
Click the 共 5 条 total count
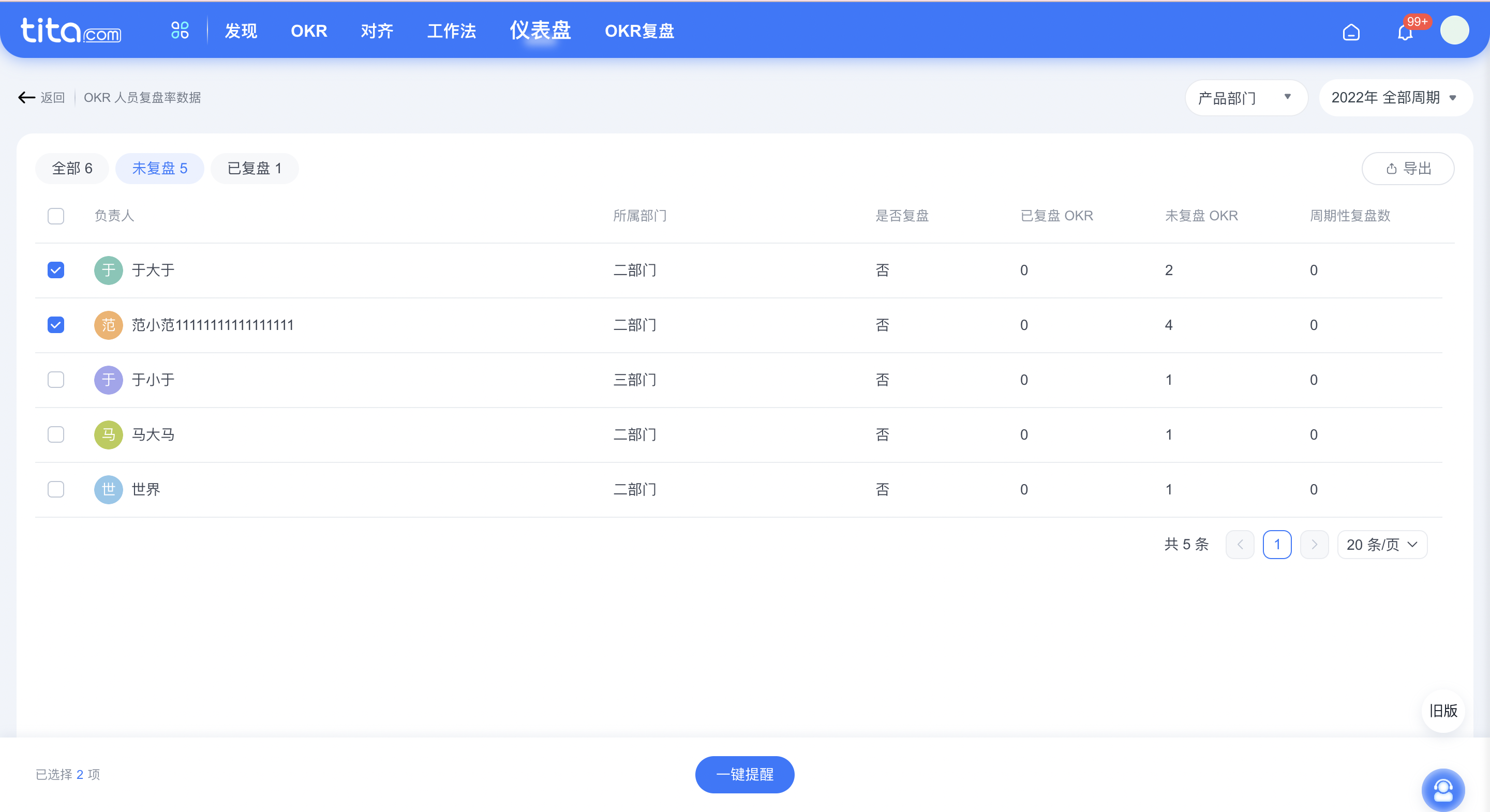tap(1186, 544)
